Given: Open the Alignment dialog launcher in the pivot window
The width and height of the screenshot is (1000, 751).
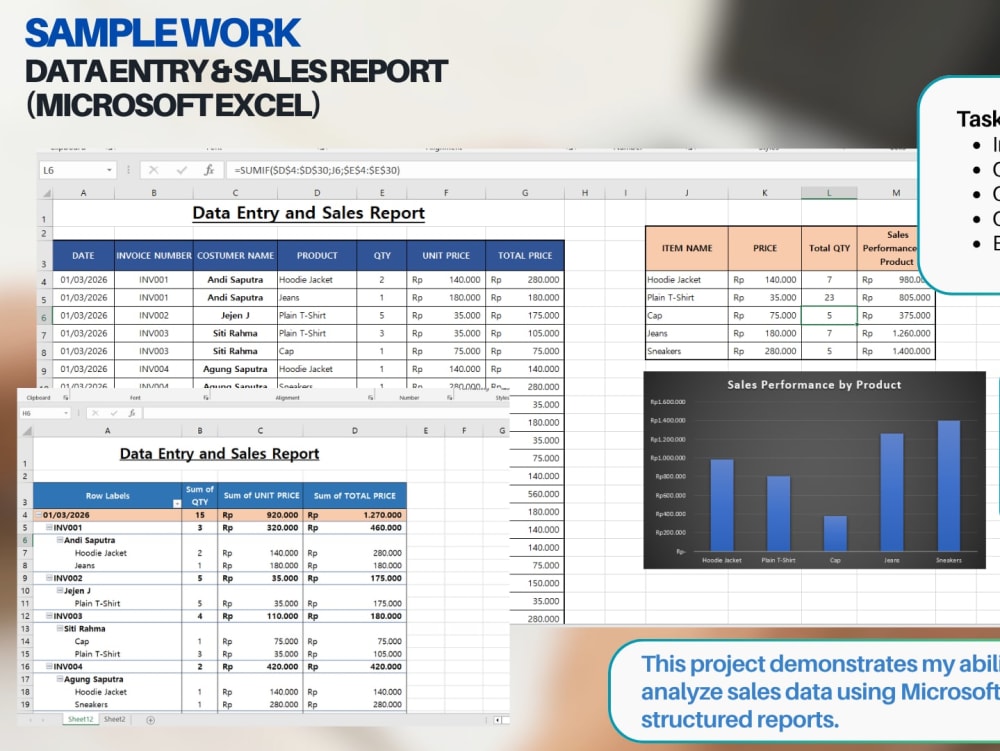Looking at the screenshot, I should (371, 397).
